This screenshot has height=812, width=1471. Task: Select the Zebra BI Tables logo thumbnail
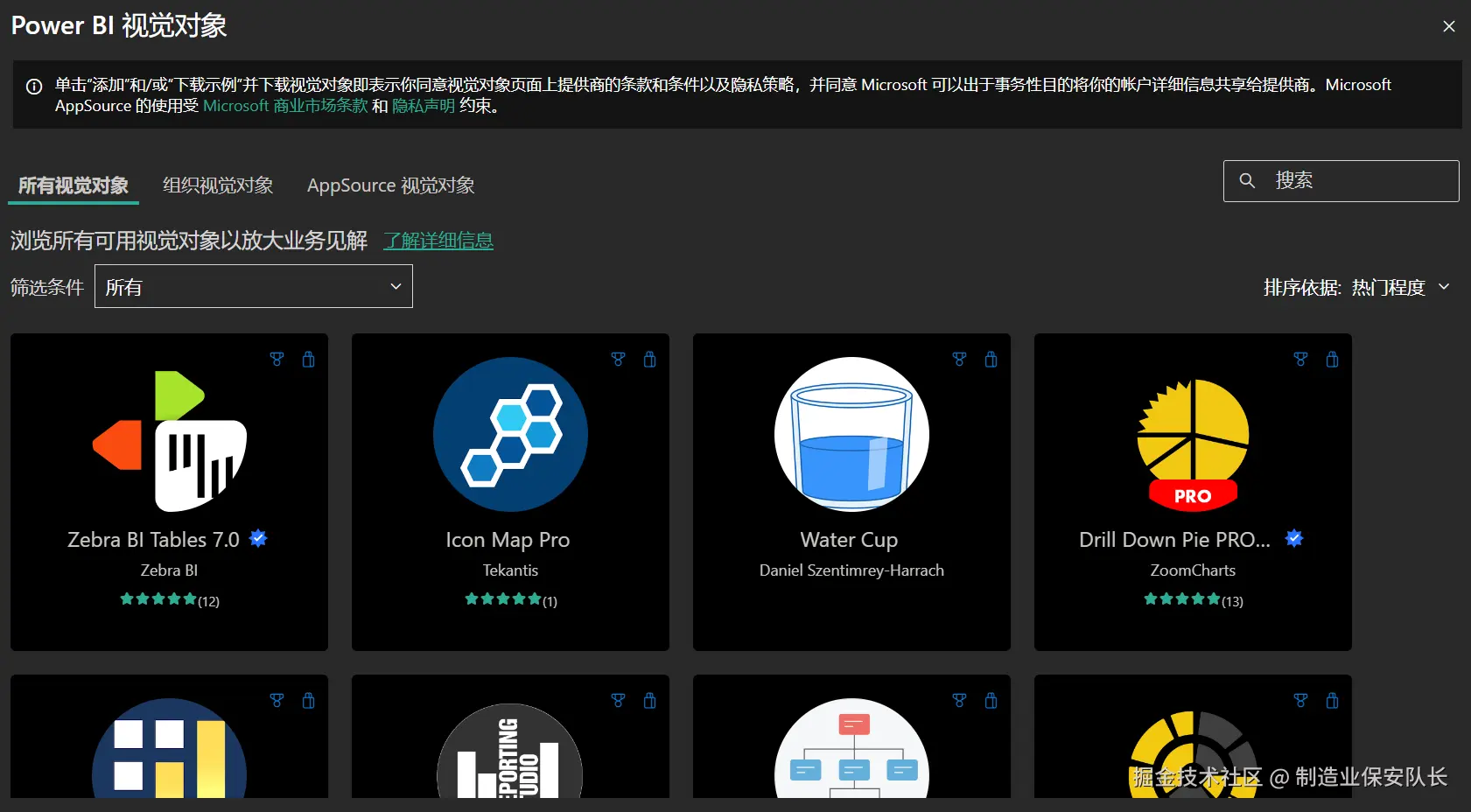[x=170, y=441]
